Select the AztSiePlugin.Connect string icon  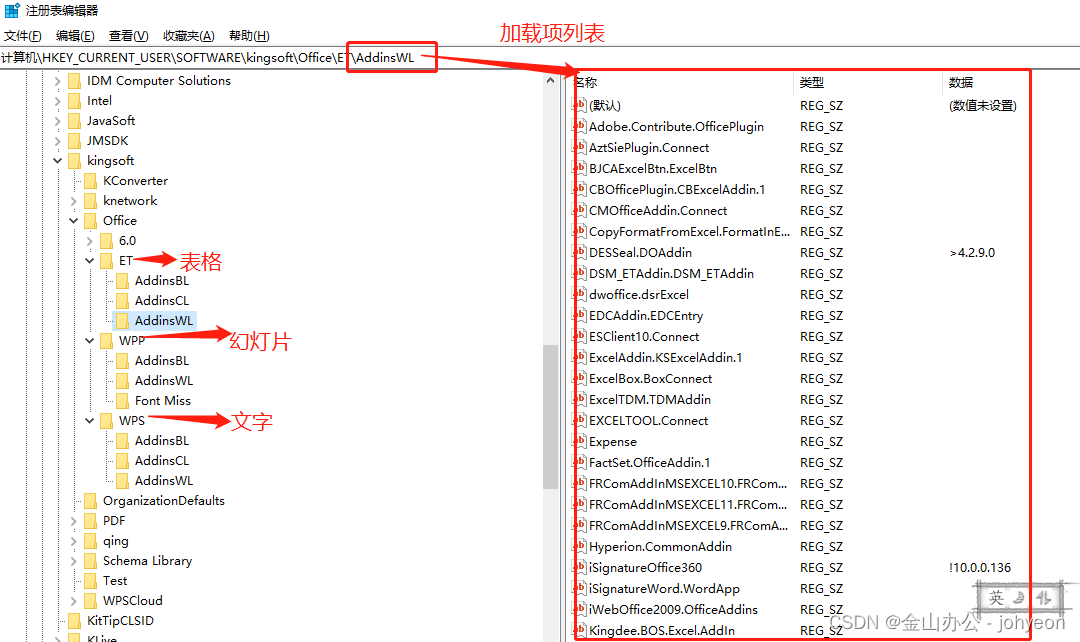point(580,147)
